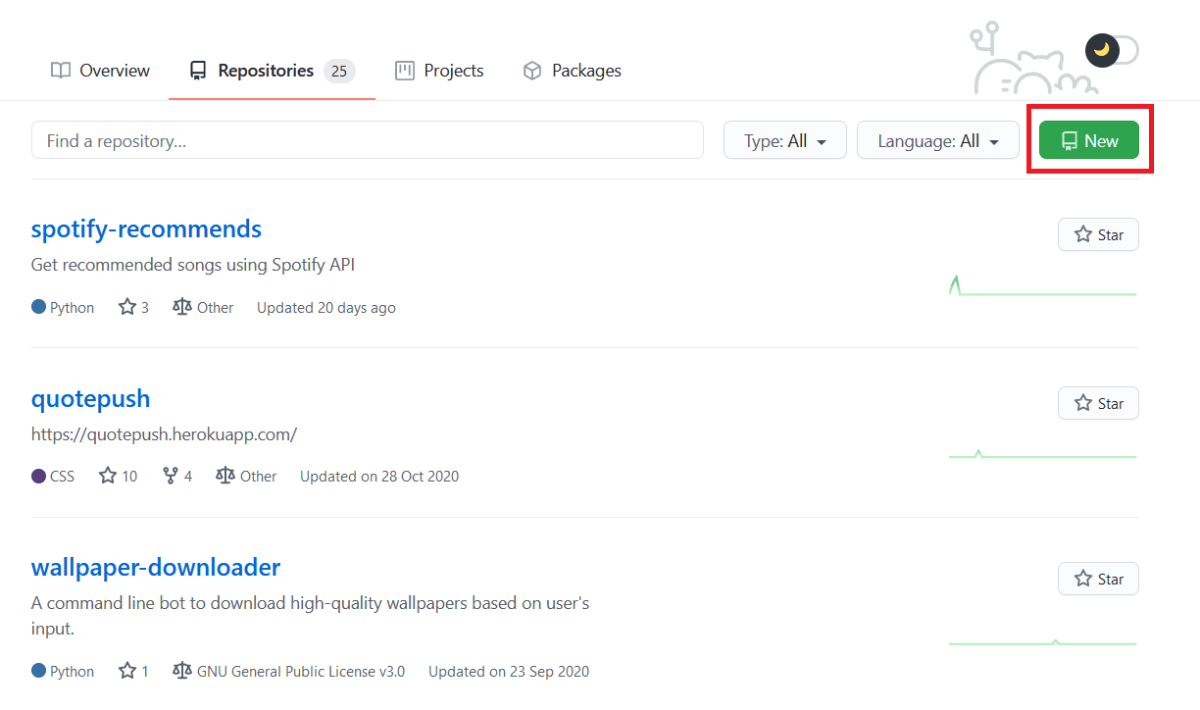The image size is (1200, 710).
Task: Open the Type: All dropdown
Action: coord(785,141)
